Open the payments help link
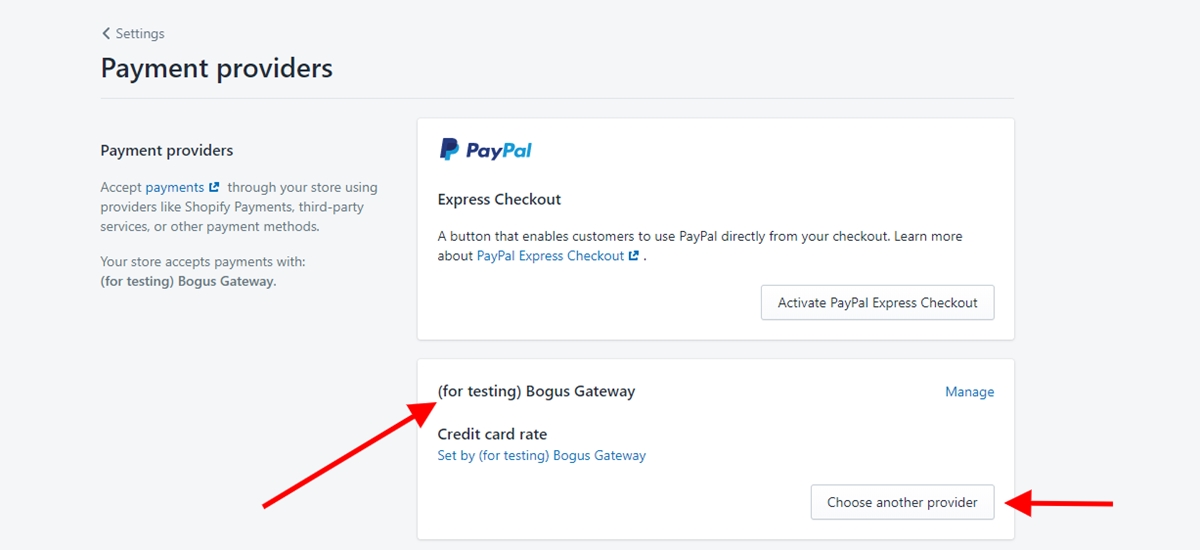This screenshot has height=550, width=1200. click(x=175, y=187)
